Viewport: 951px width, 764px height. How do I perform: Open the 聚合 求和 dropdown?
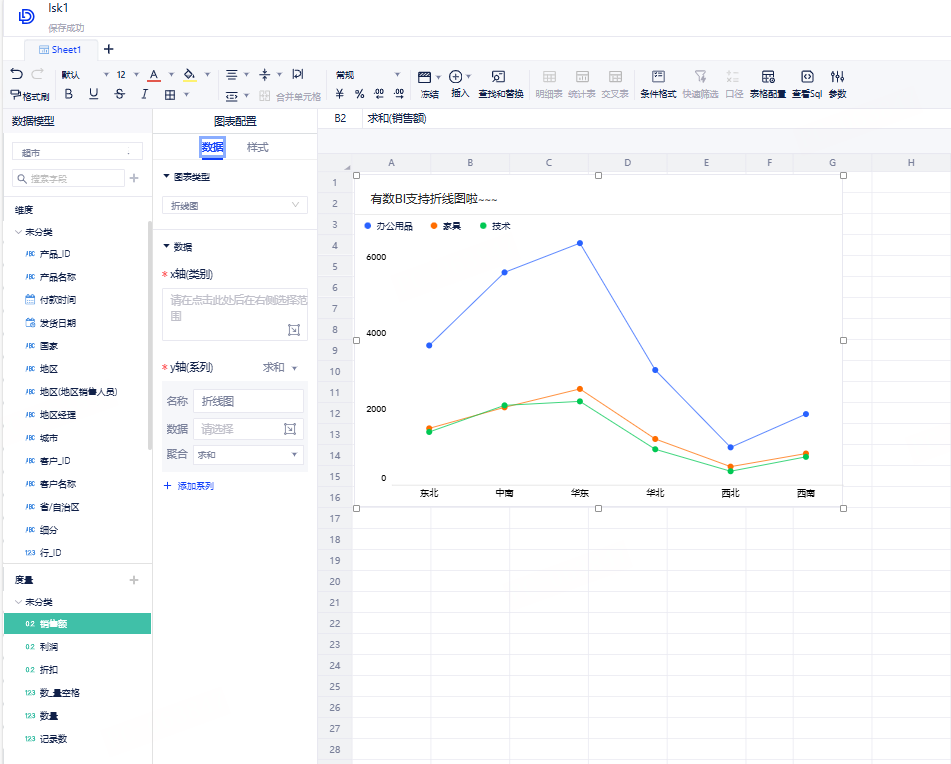(248, 455)
